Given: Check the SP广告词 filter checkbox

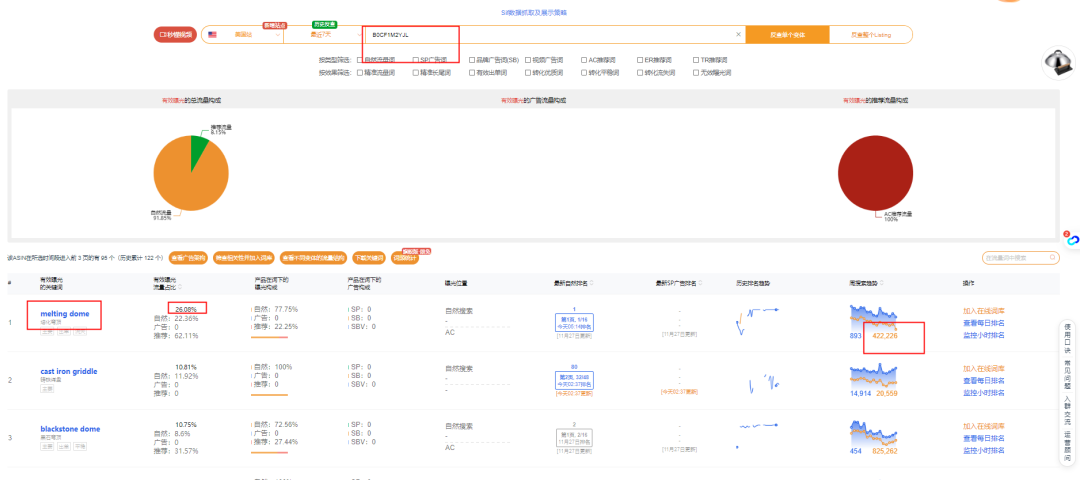Looking at the screenshot, I should point(416,60).
